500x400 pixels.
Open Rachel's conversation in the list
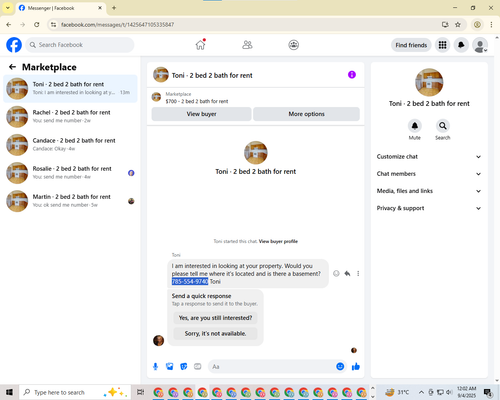pyautogui.click(x=70, y=116)
